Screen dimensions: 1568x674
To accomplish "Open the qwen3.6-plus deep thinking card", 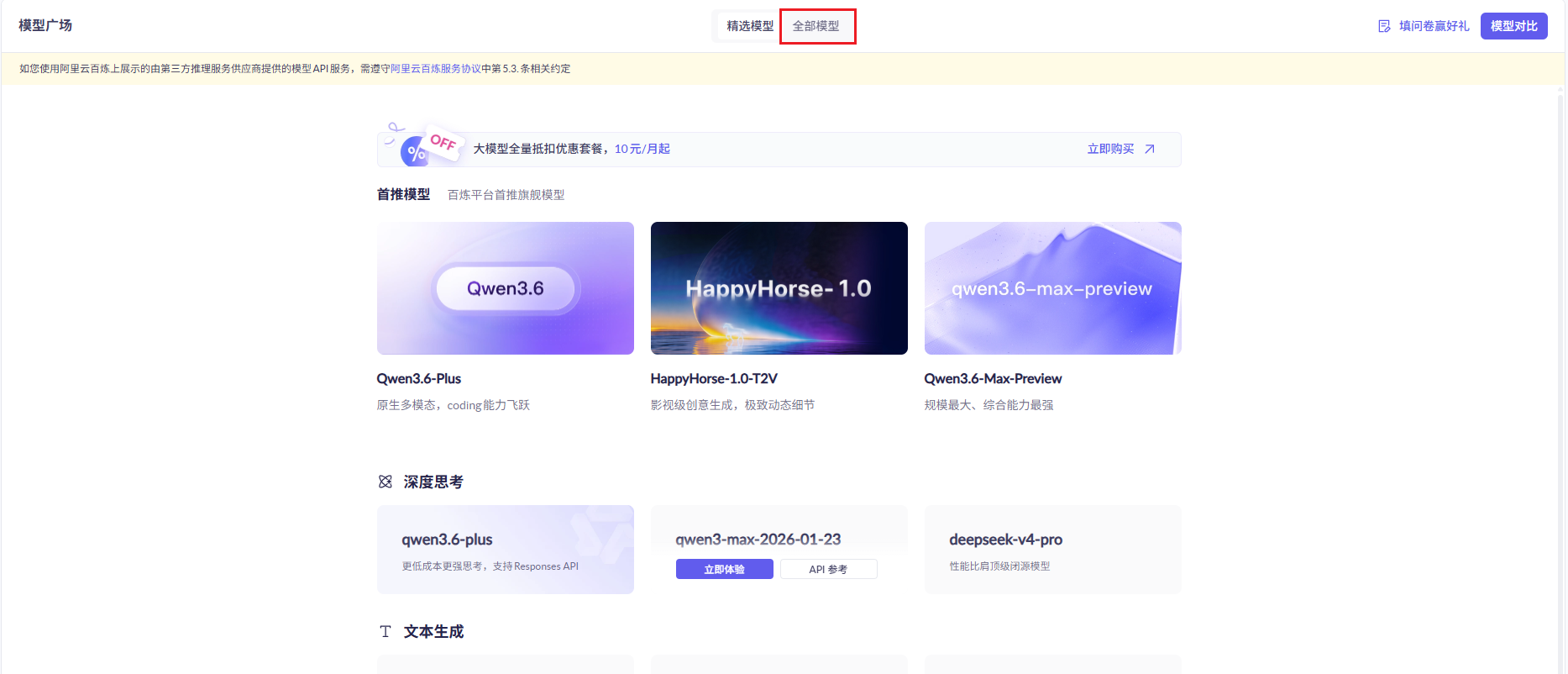I will (x=505, y=550).
